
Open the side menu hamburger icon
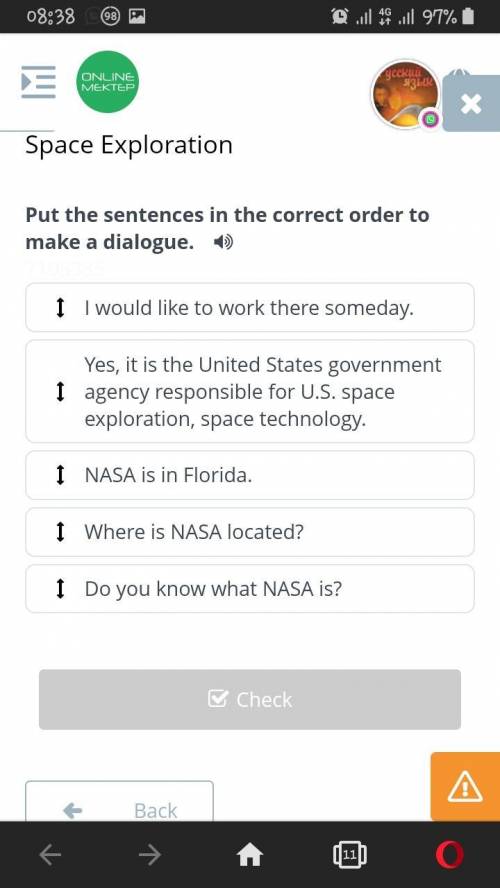pyautogui.click(x=39, y=82)
